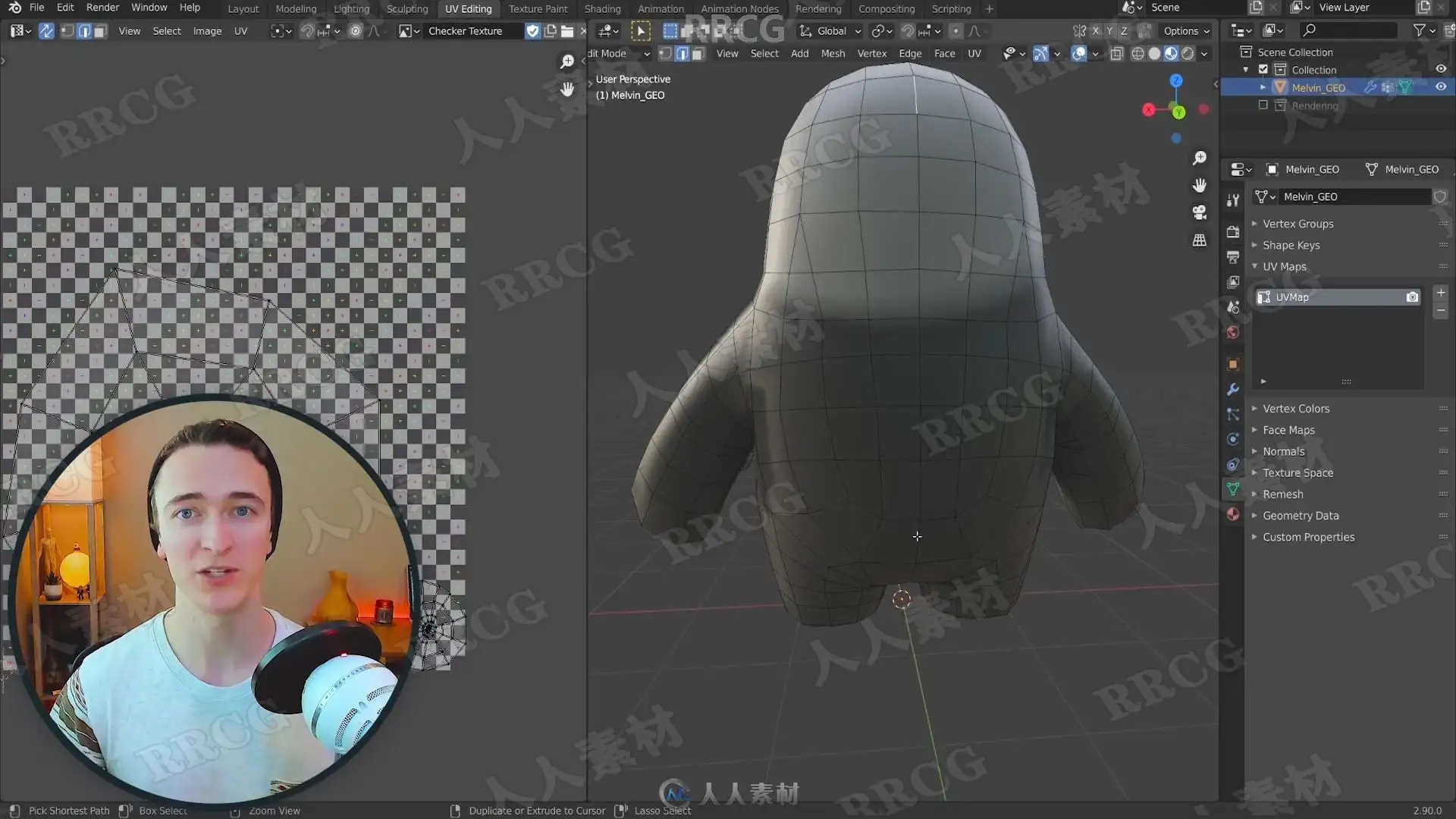Select edge mode in UV editor
The width and height of the screenshot is (1456, 819).
point(84,31)
